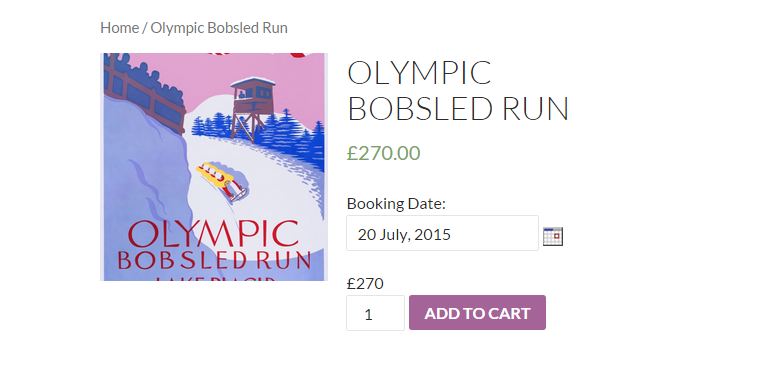Click the yellow bobsled in the poster
759x381 pixels.
pyautogui.click(x=223, y=181)
